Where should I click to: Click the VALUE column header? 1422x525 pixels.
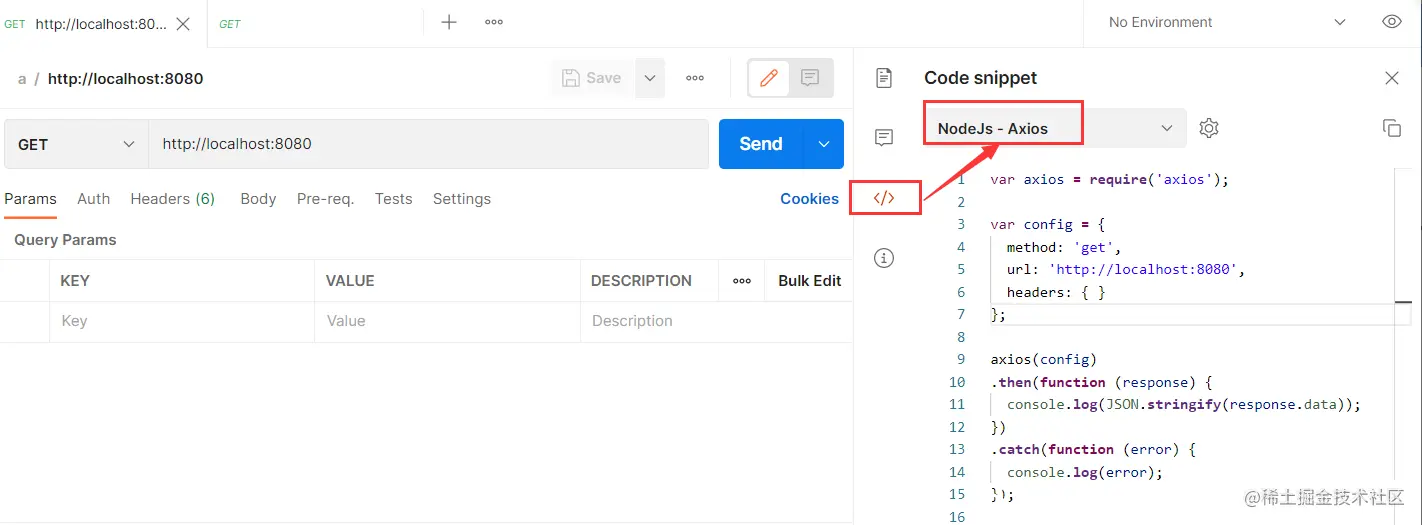(x=350, y=281)
